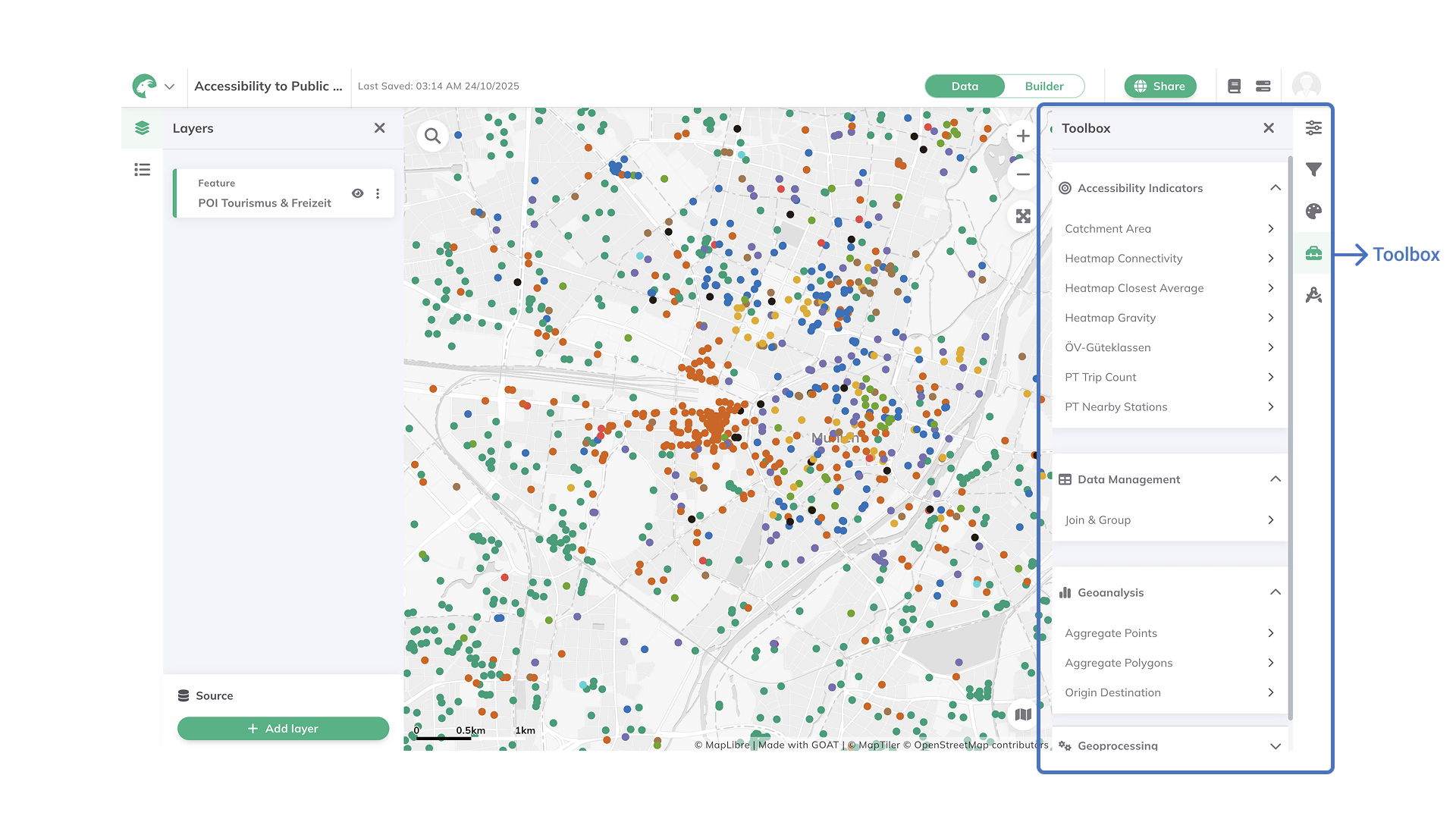The width and height of the screenshot is (1456, 819).
Task: Collapse Accessibility Indicators section
Action: coord(1275,188)
